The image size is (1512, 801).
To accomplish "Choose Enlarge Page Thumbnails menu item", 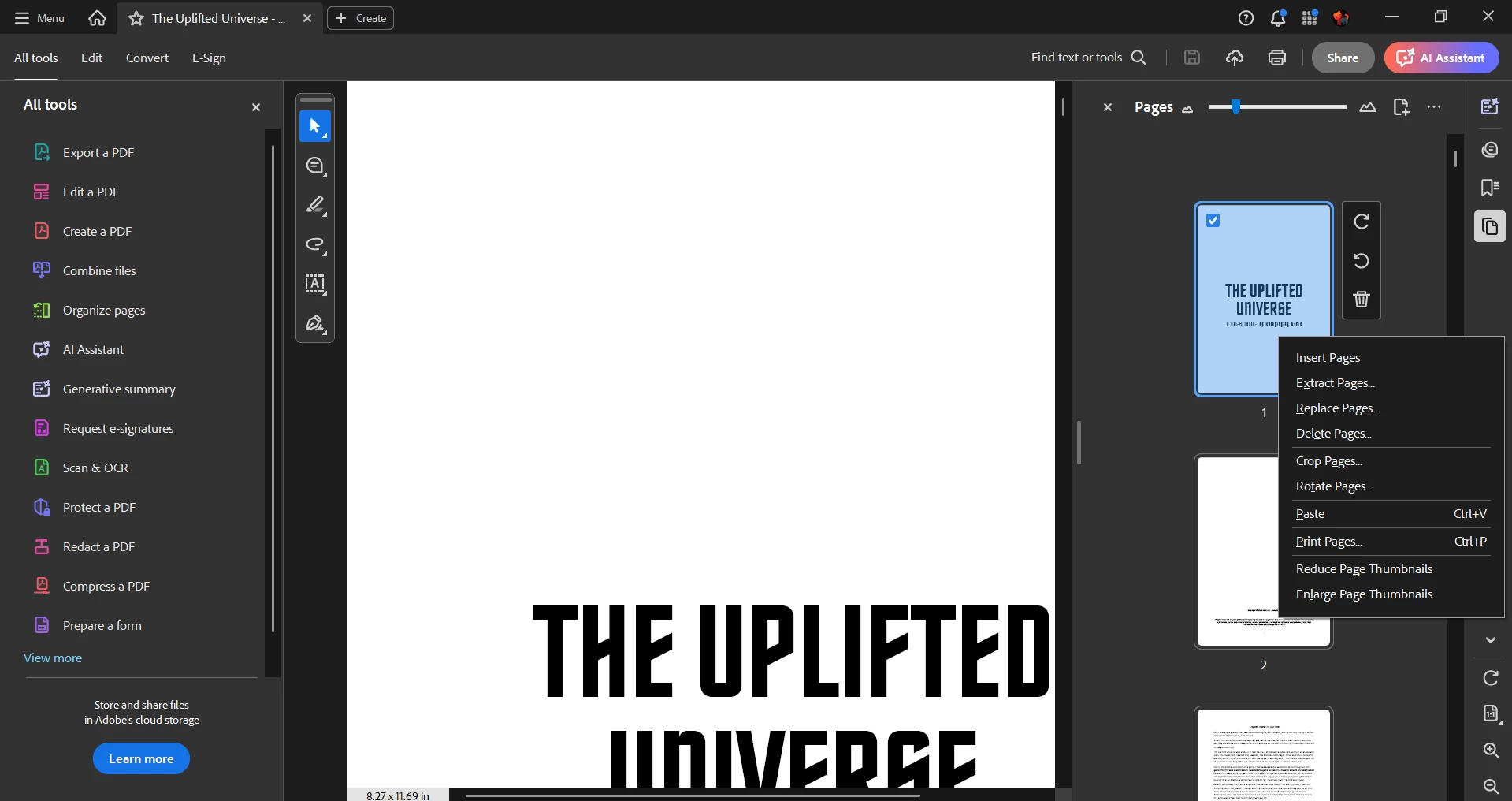I will point(1391,594).
